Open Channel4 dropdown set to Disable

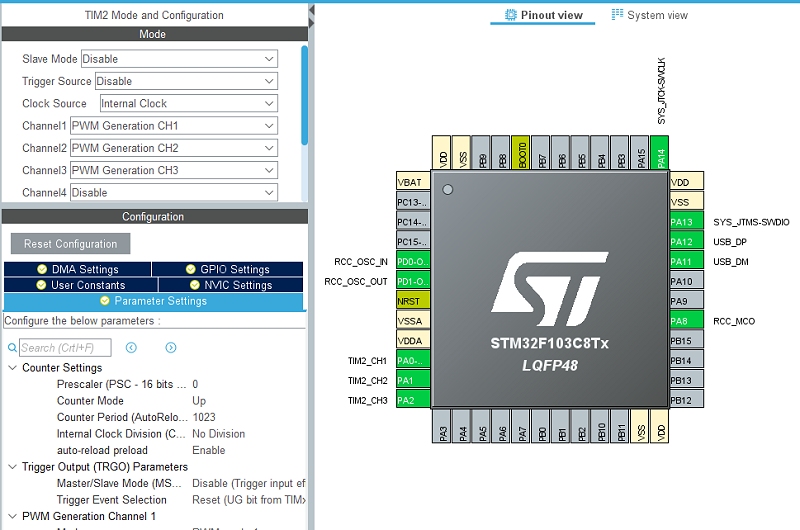(x=173, y=192)
